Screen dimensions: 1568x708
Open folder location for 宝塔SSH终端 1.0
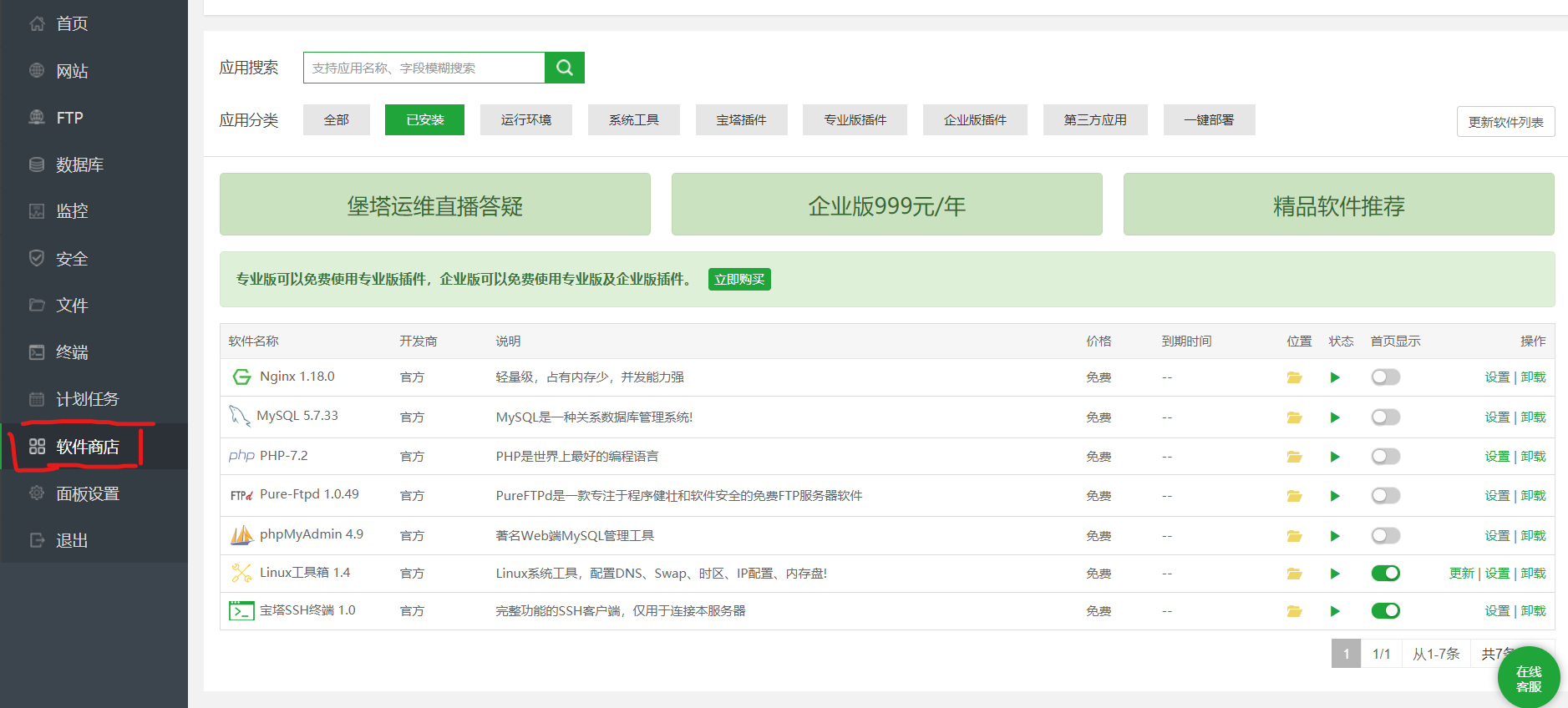coord(1295,611)
